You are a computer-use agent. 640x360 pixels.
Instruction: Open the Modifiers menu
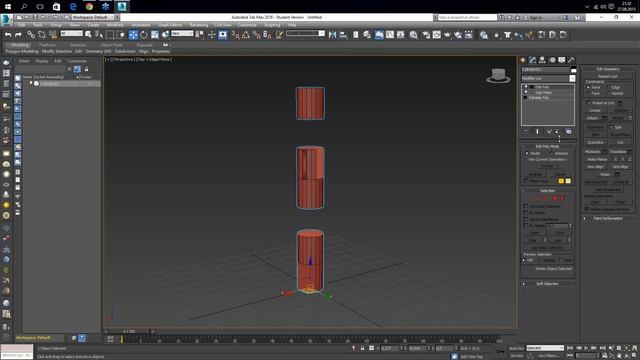click(x=115, y=25)
